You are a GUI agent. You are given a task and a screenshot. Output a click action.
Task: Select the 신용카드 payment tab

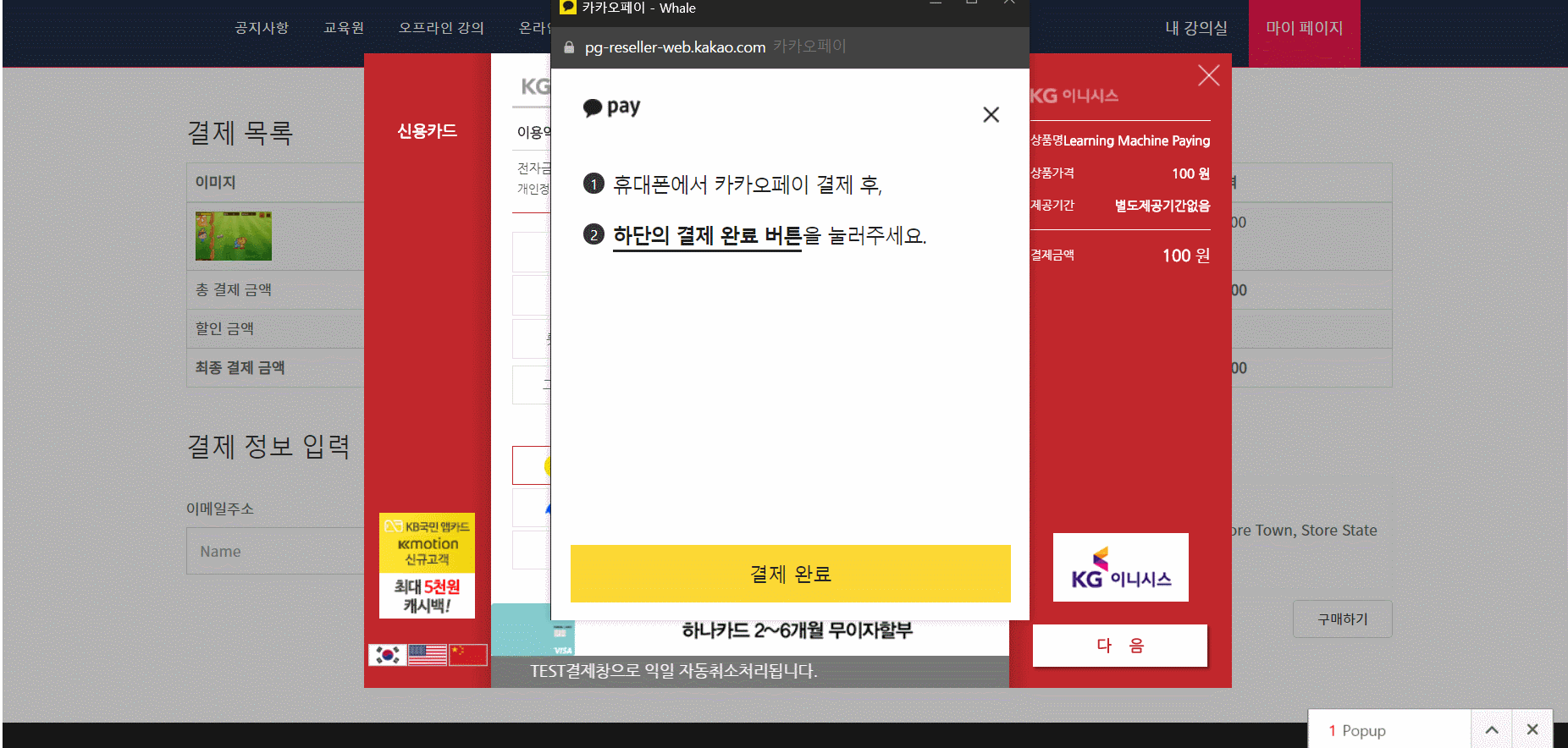(428, 131)
